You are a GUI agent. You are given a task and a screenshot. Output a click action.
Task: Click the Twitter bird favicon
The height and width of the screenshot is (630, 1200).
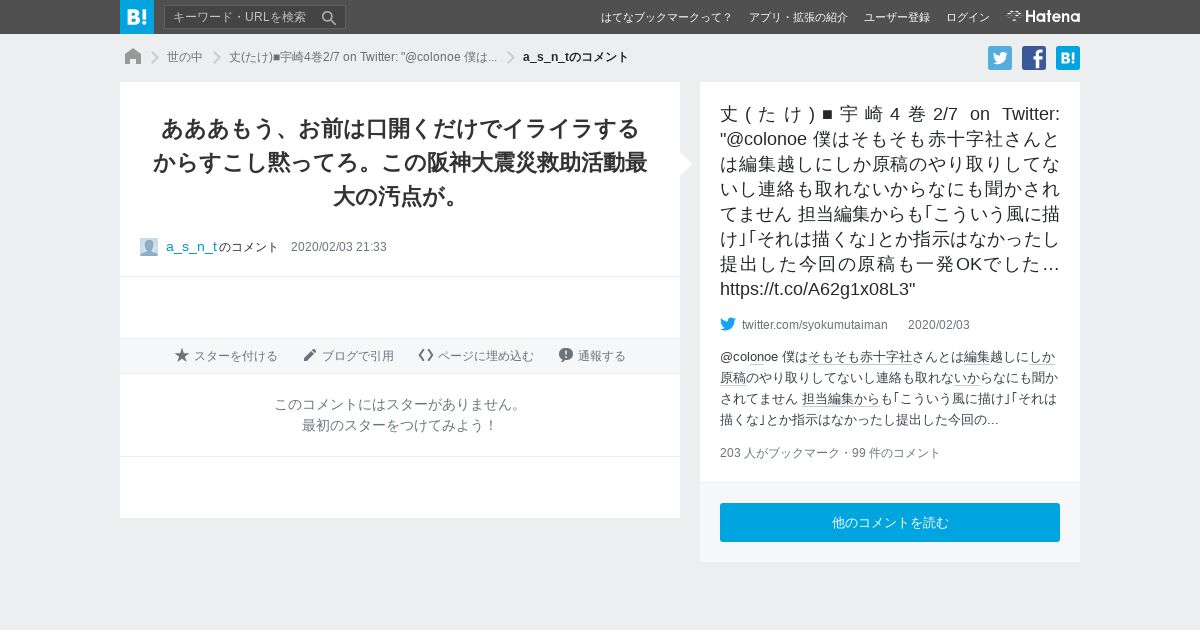tap(728, 324)
